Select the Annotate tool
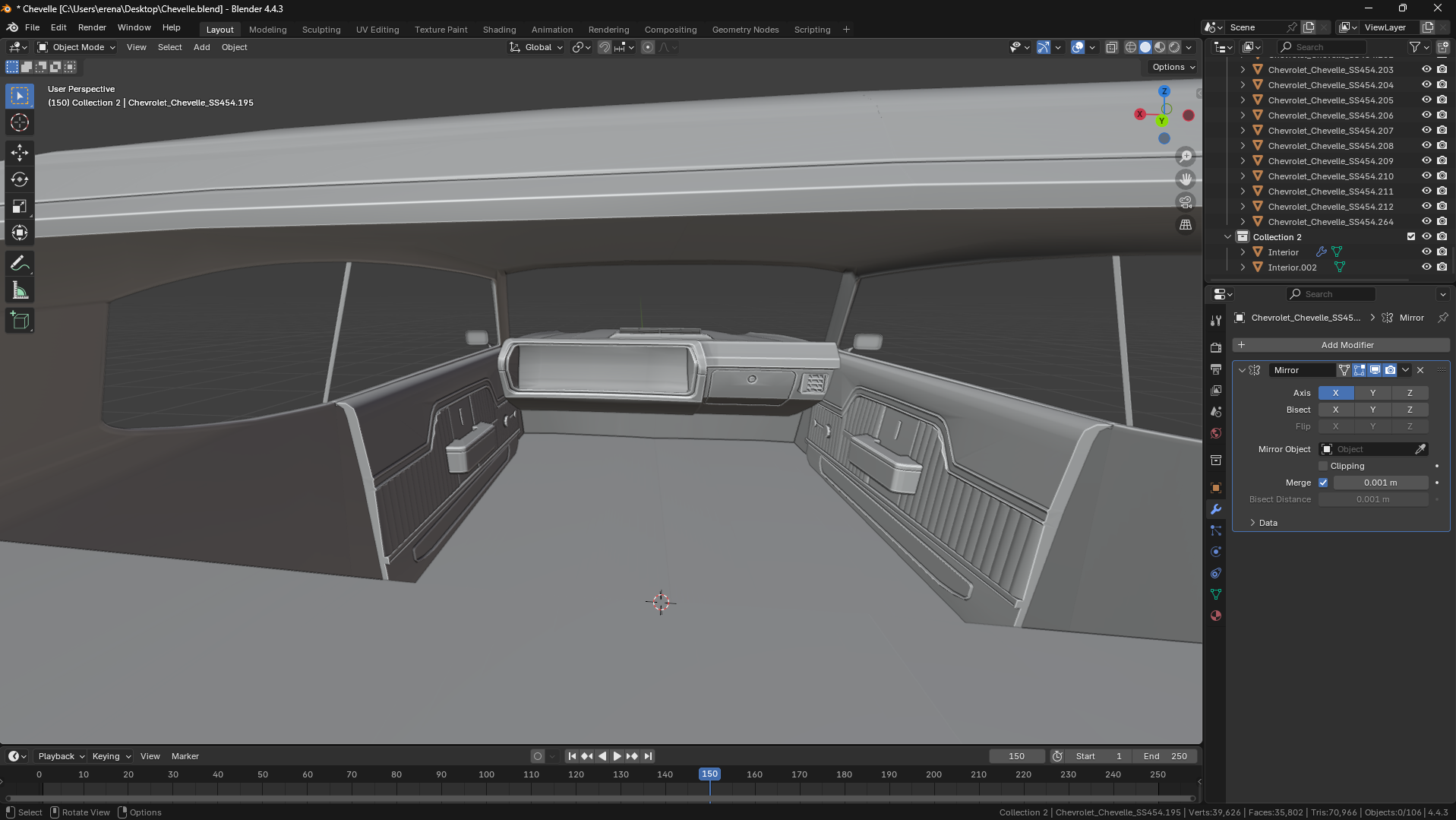 20,264
